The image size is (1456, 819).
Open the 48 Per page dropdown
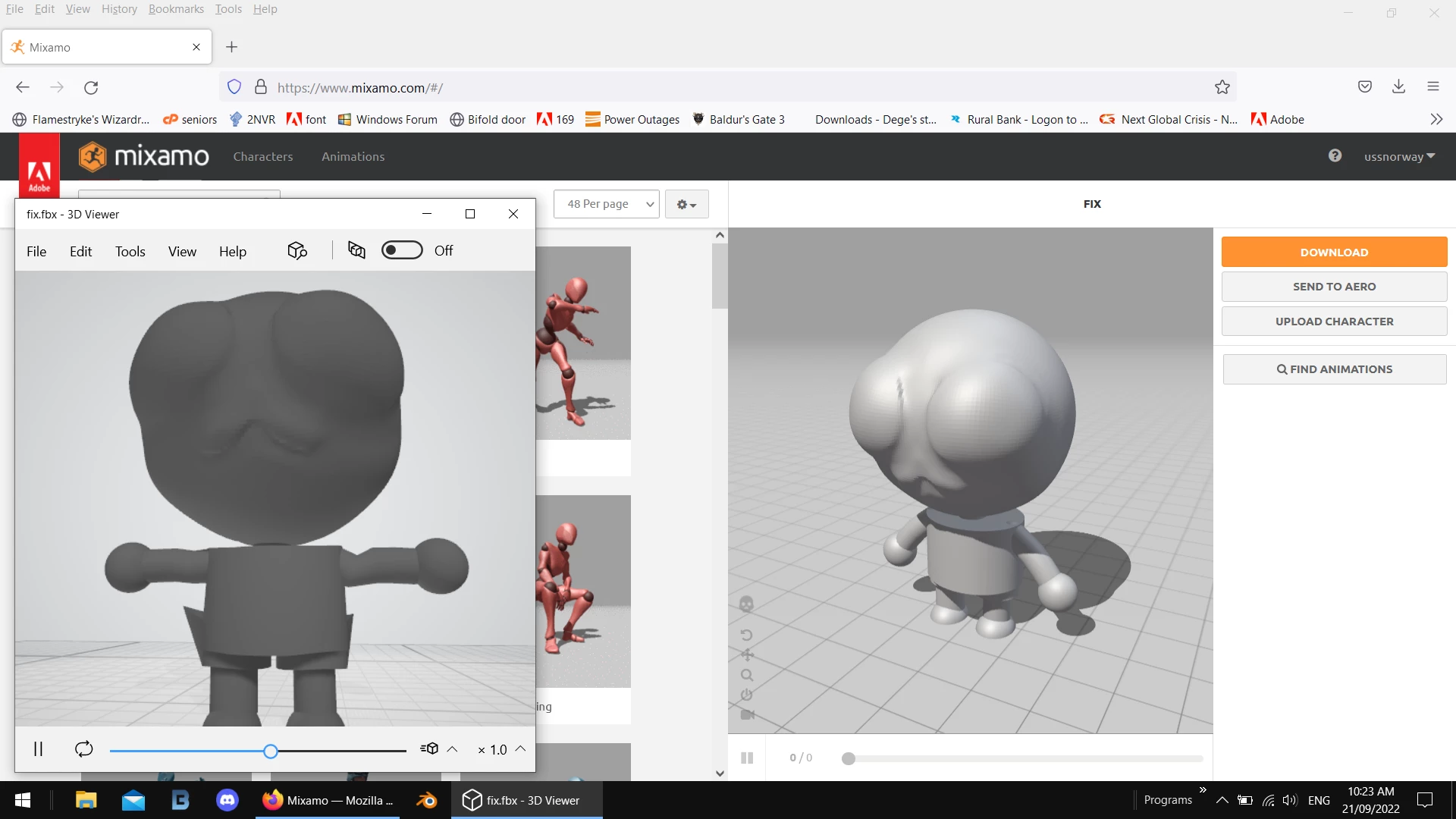tap(607, 204)
